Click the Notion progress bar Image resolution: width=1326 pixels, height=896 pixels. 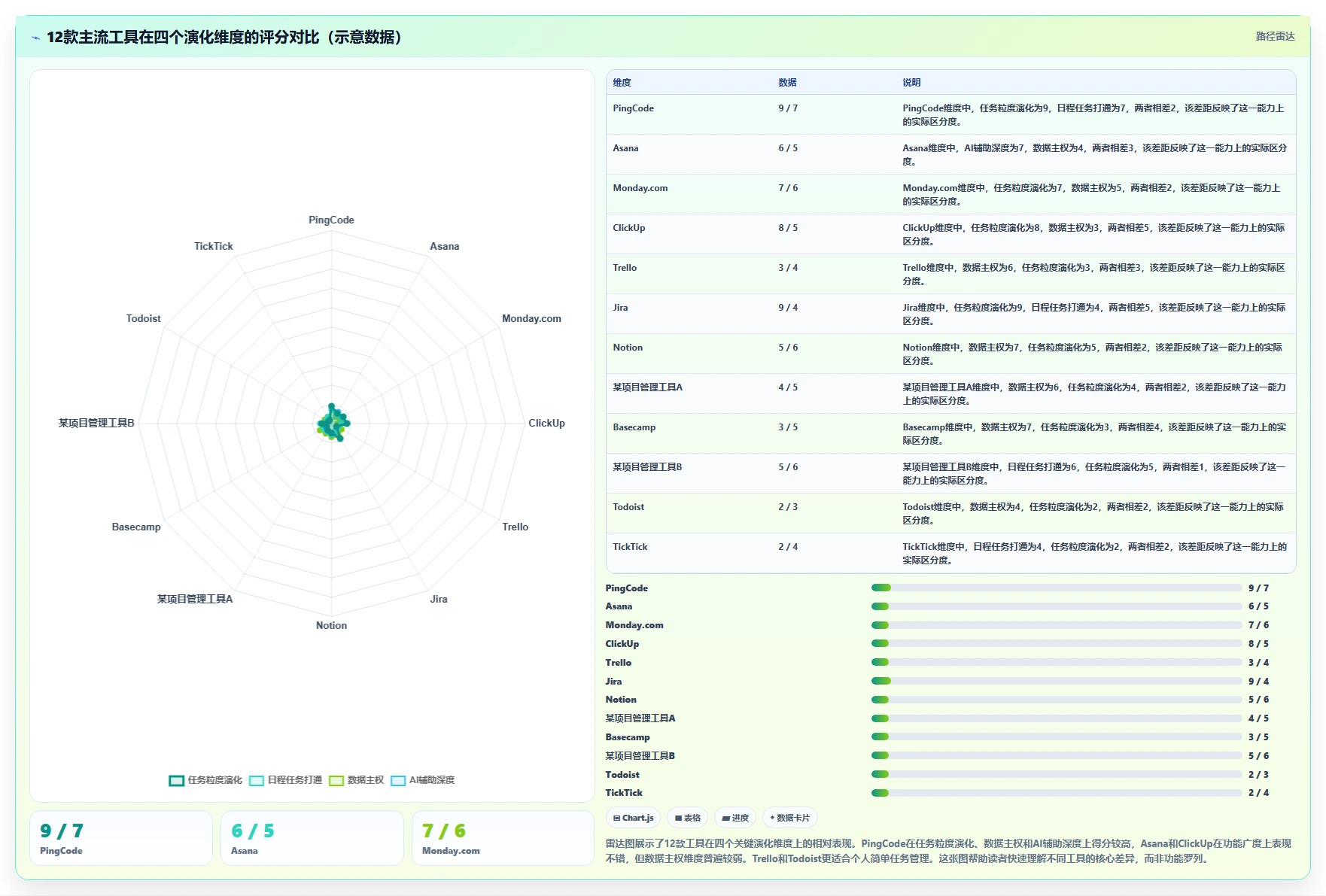(1057, 700)
